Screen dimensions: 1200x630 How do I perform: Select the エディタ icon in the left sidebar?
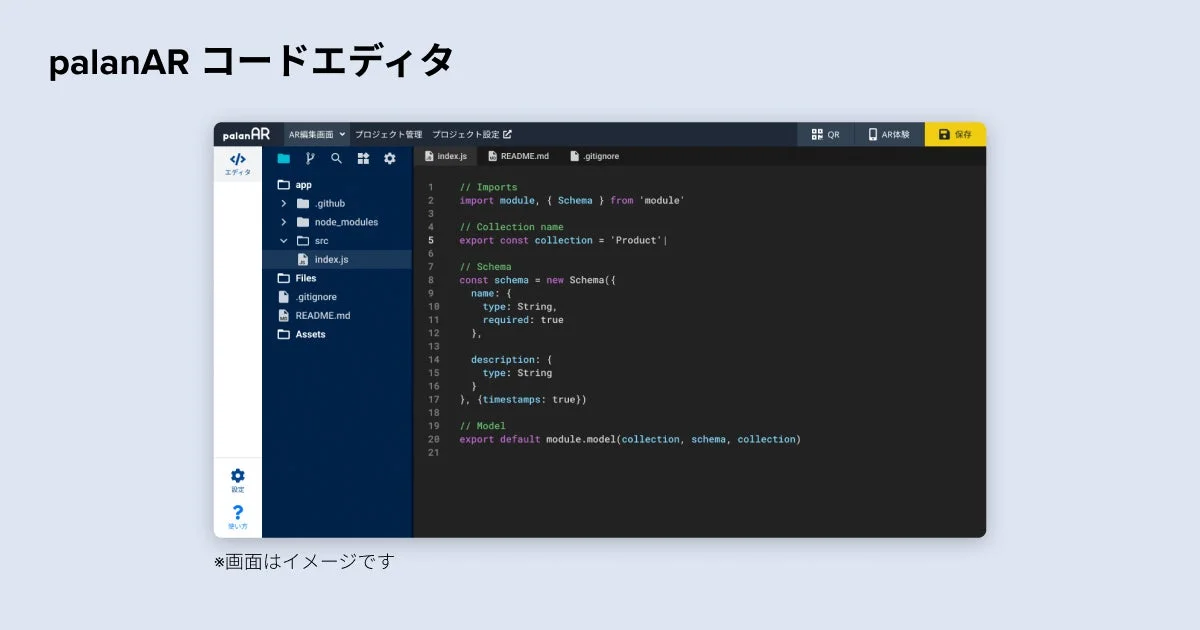coord(237,163)
